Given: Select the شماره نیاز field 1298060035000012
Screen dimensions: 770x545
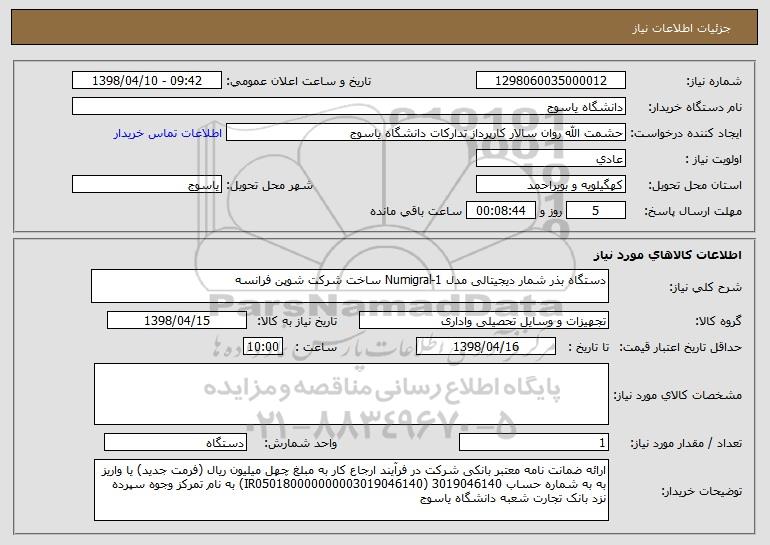Looking at the screenshot, I should 550,81.
